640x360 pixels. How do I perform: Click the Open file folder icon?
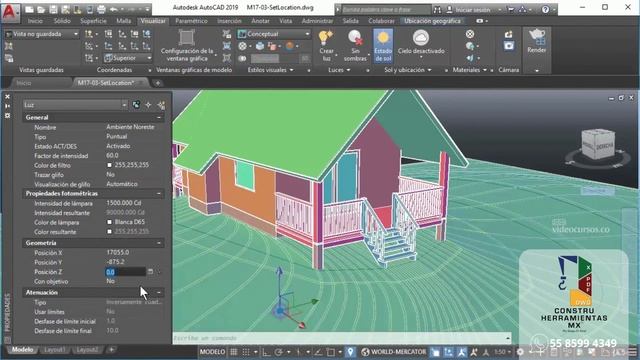coord(41,9)
